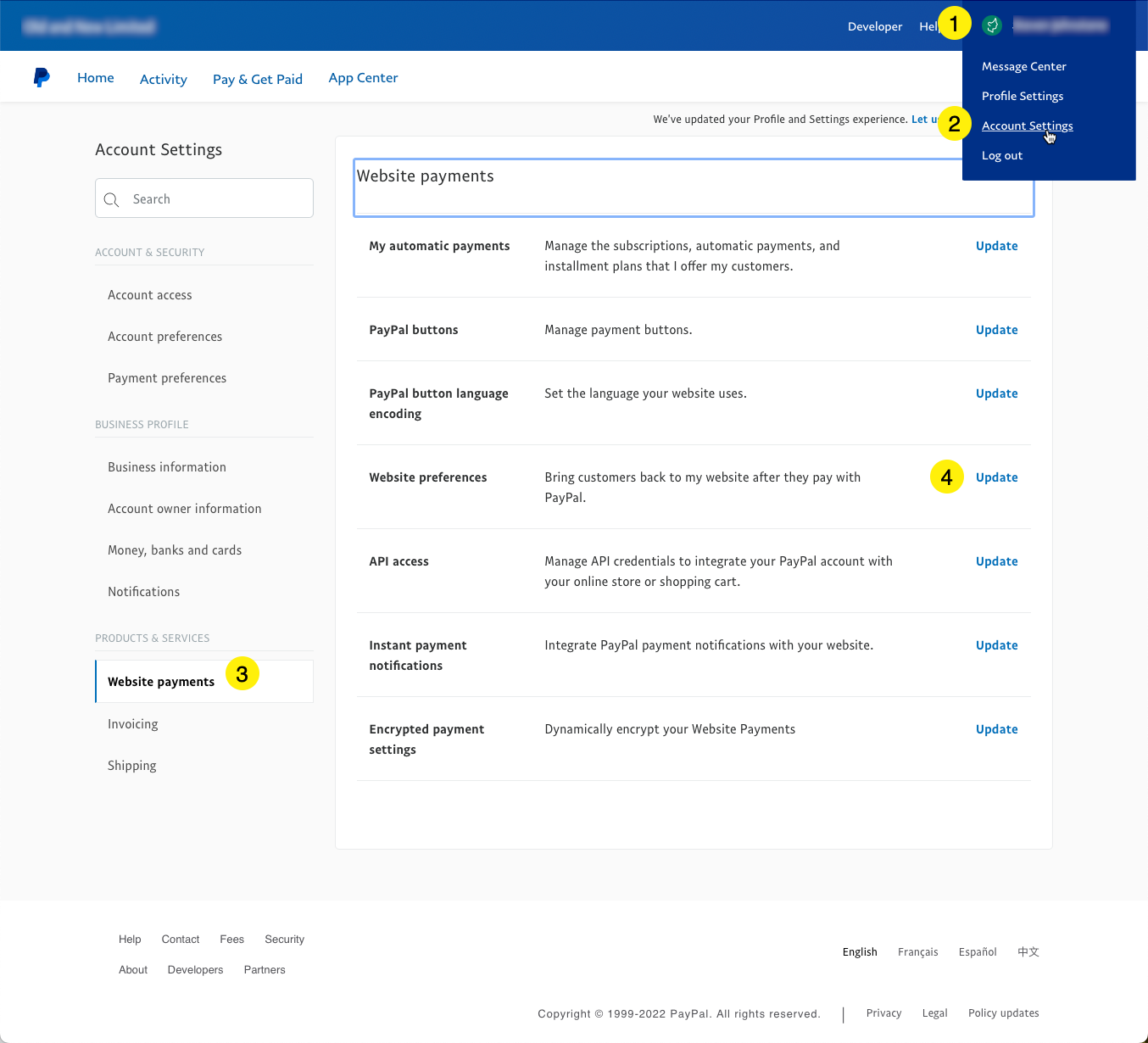Viewport: 1148px width, 1043px height.
Task: Select Profile Settings in dropdown
Action: click(1023, 96)
